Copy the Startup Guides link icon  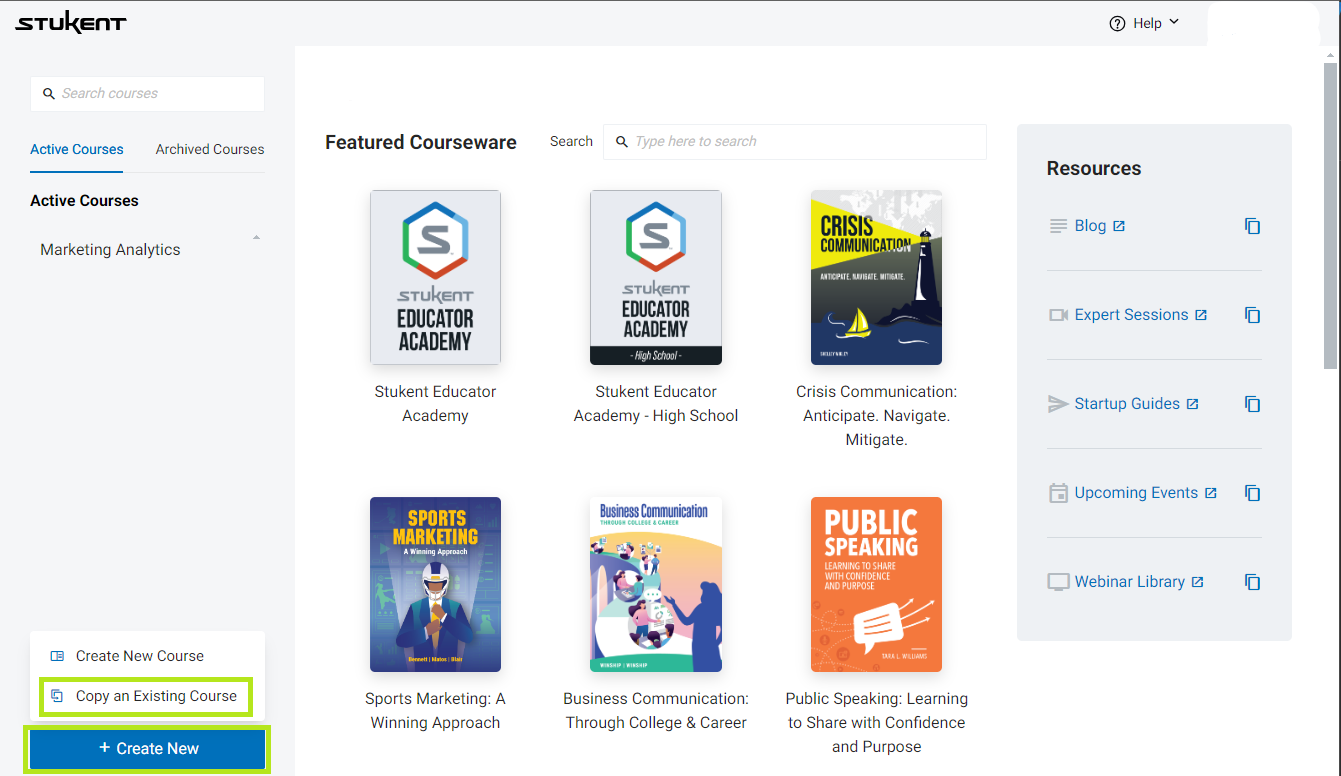tap(1252, 404)
